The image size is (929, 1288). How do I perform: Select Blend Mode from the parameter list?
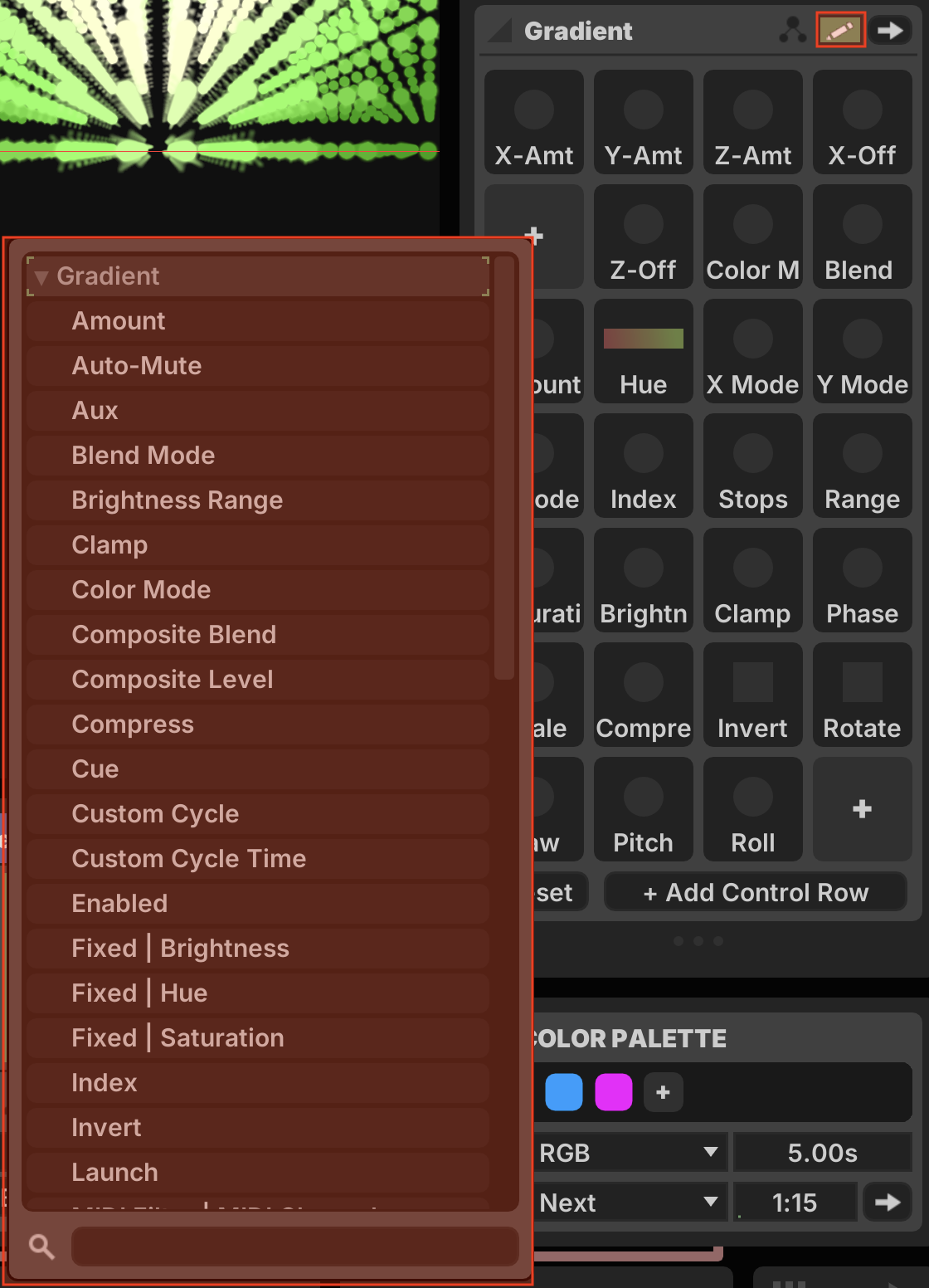point(143,455)
